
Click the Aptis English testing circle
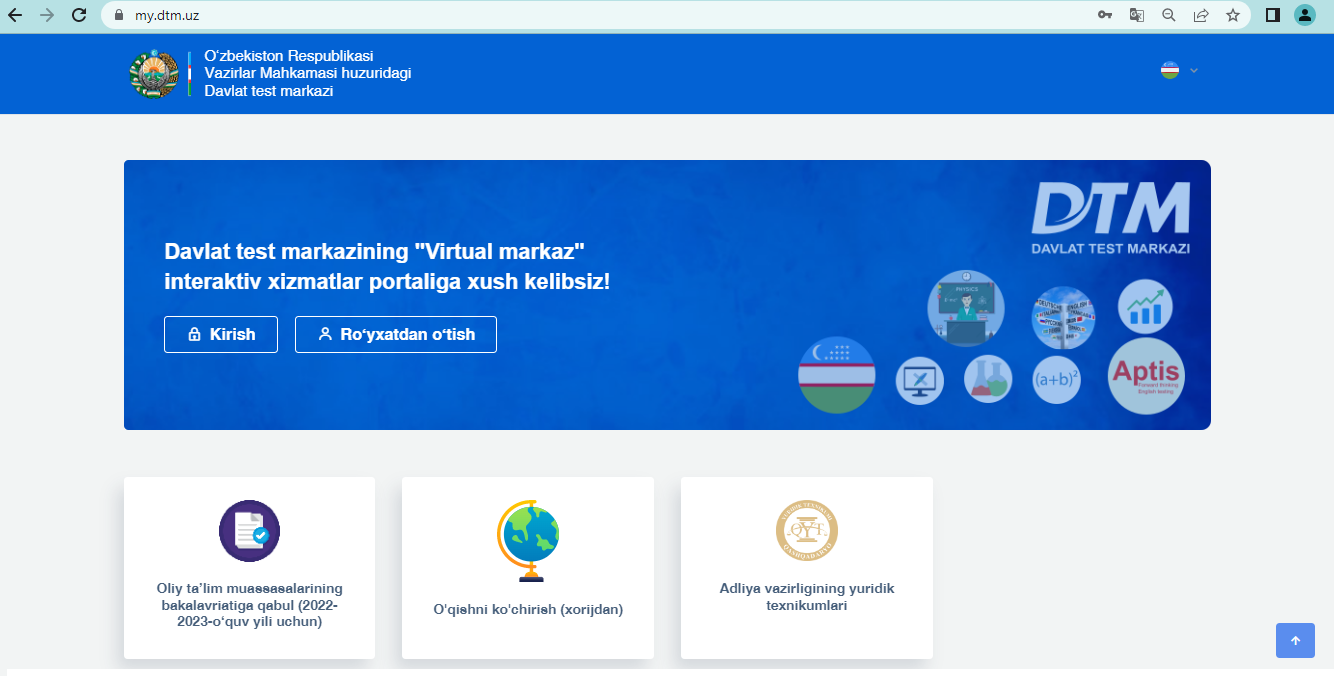(x=1146, y=376)
